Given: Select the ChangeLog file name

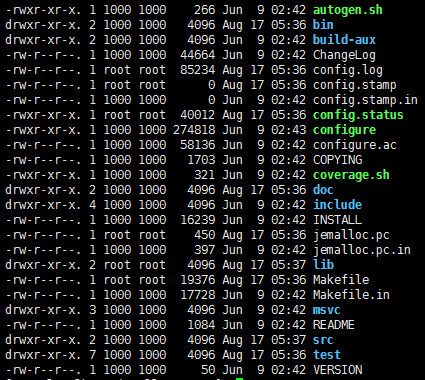Looking at the screenshot, I should pyautogui.click(x=344, y=55).
